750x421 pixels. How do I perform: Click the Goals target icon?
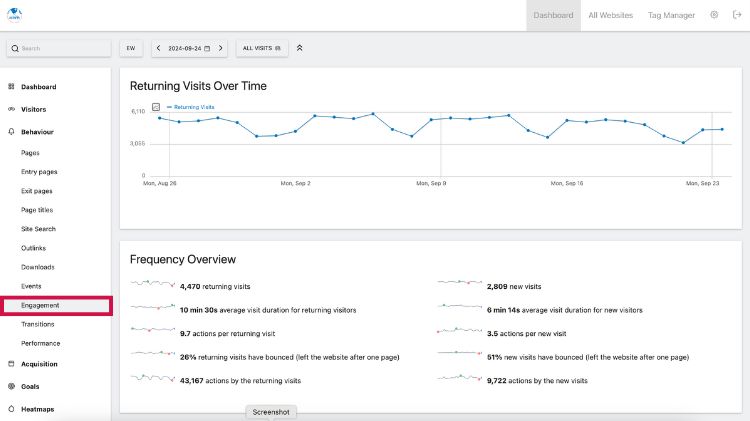11,387
